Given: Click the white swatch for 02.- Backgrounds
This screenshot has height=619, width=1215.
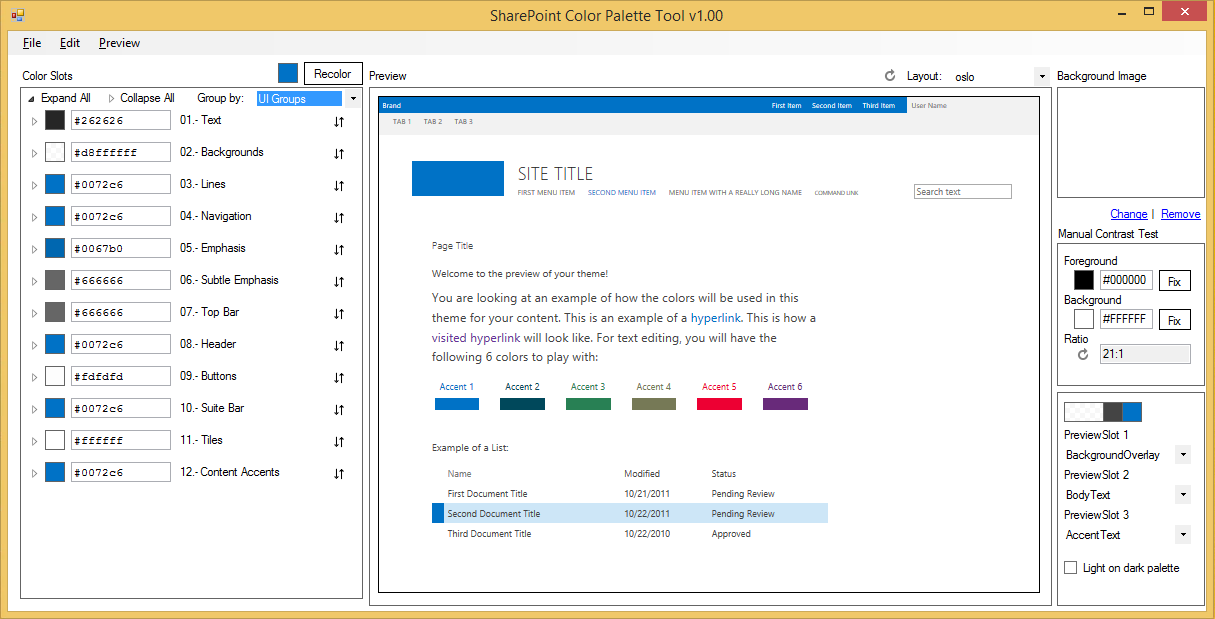Looking at the screenshot, I should click(x=55, y=152).
